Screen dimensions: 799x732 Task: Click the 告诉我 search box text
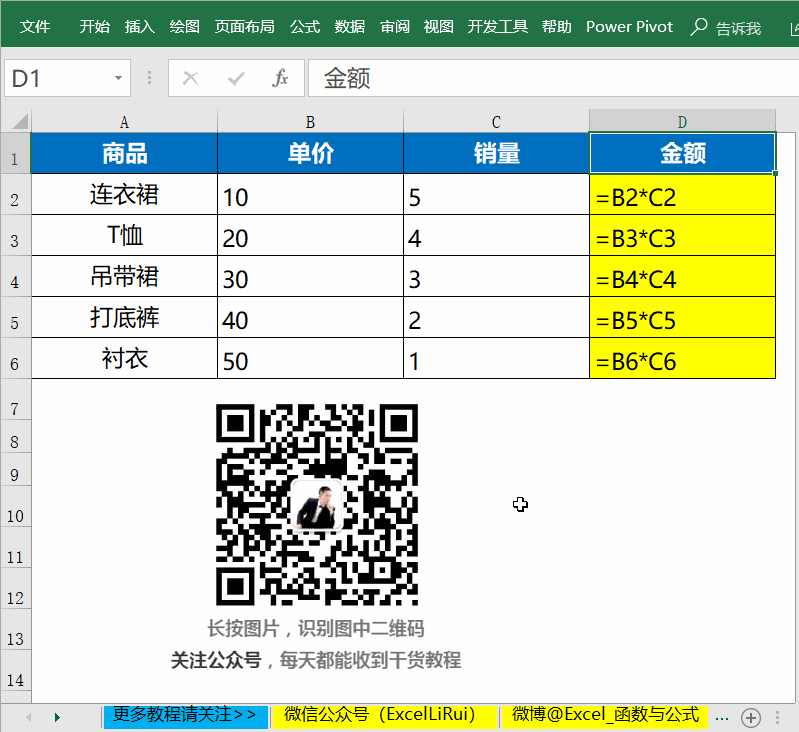tap(738, 28)
